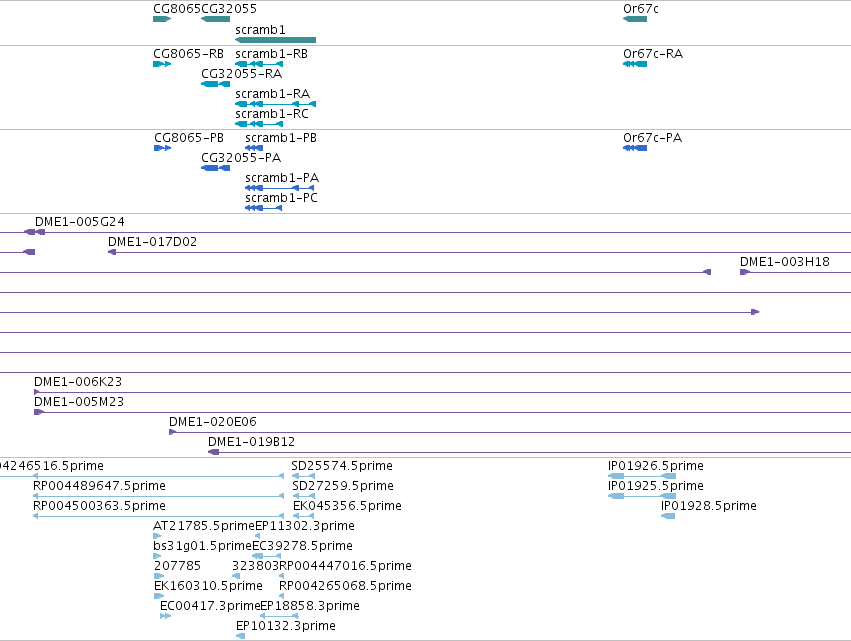Click the IP01928.5prime EST glyph
The image size is (851, 641).
(x=668, y=516)
